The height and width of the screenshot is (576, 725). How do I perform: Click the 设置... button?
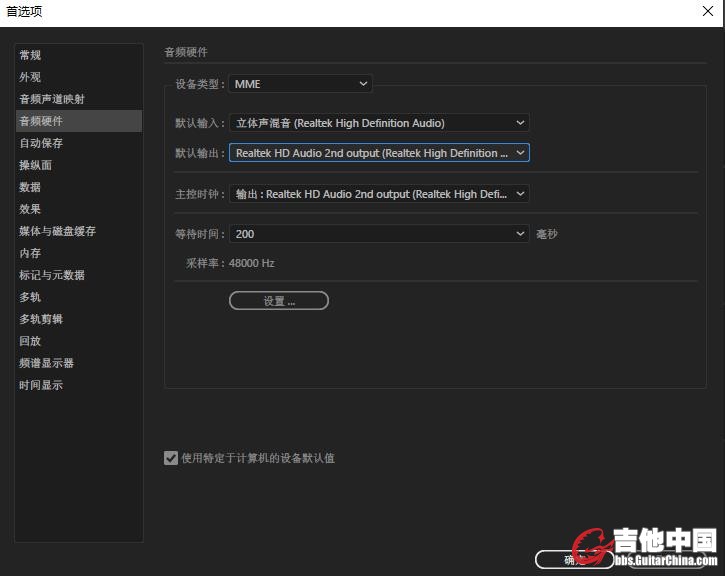(279, 301)
